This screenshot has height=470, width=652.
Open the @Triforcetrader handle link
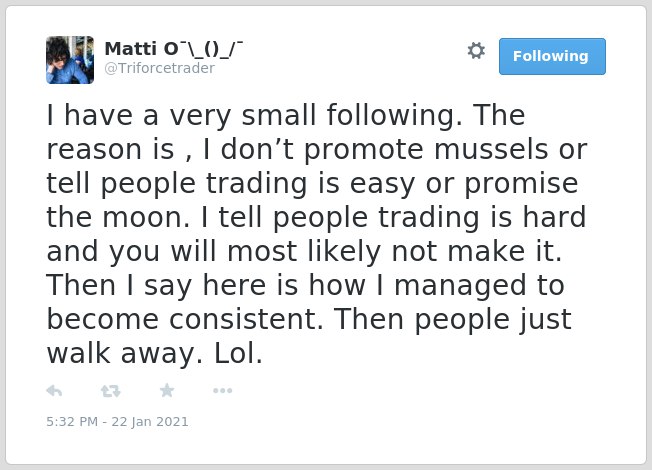point(160,68)
